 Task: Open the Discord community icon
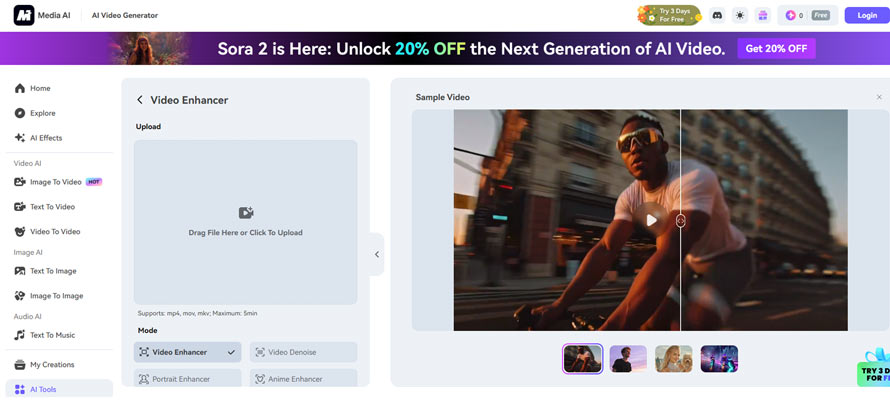pos(716,15)
